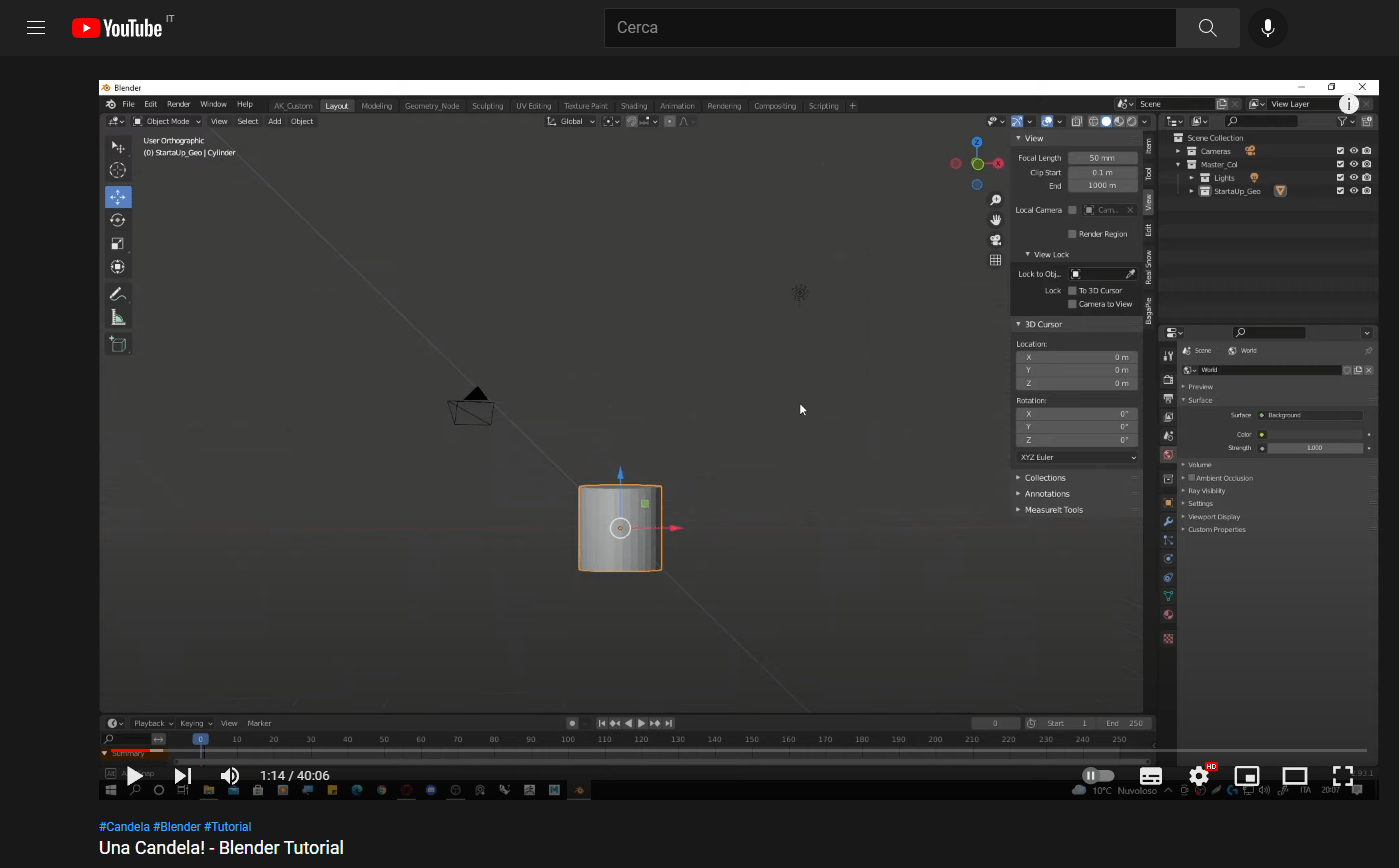
Task: Open World properties tab icon
Action: coord(1167,454)
